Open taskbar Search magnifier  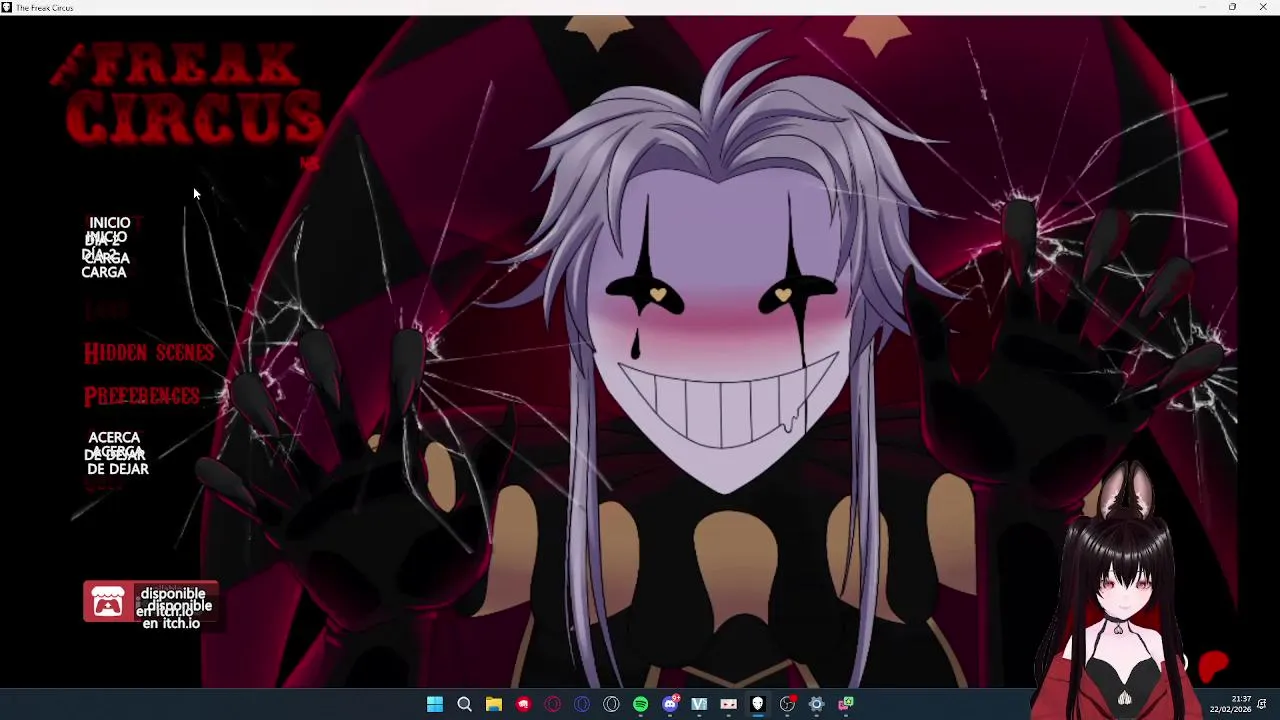(x=464, y=704)
